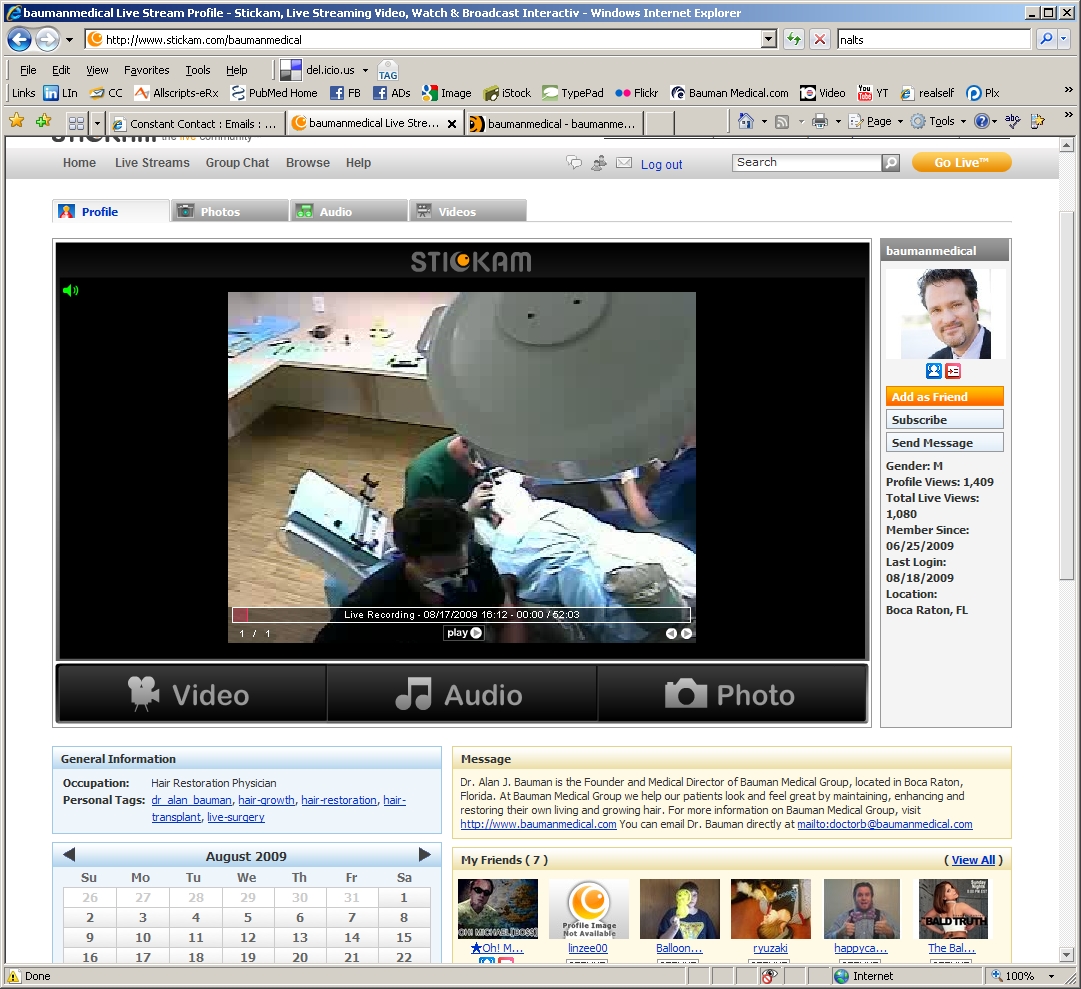
Task: Click the Stop loading red X icon
Action: pos(820,39)
